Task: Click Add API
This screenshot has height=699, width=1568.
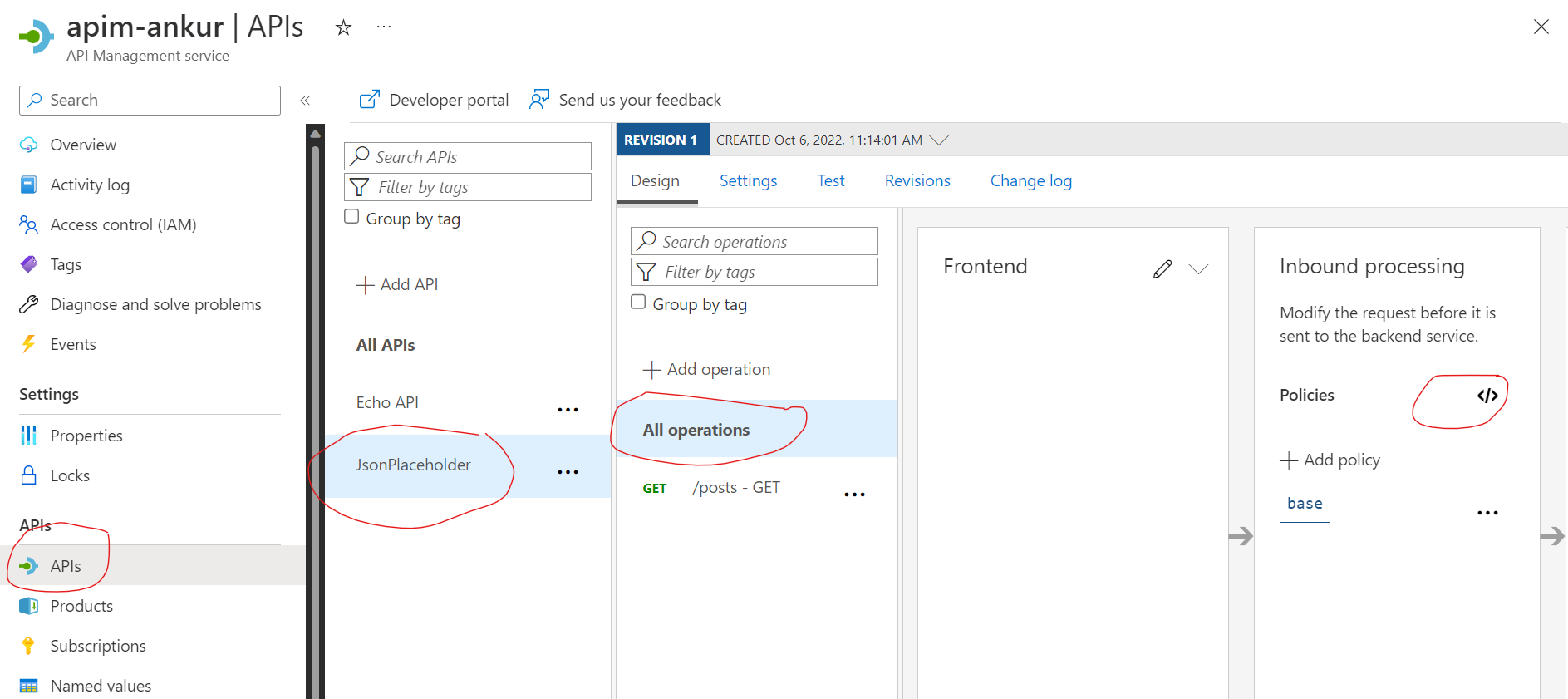Action: point(397,284)
